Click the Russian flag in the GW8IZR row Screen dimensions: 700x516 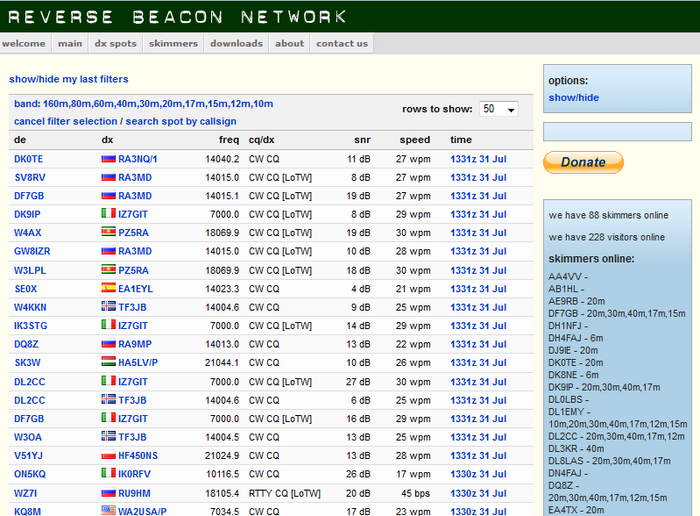[108, 251]
